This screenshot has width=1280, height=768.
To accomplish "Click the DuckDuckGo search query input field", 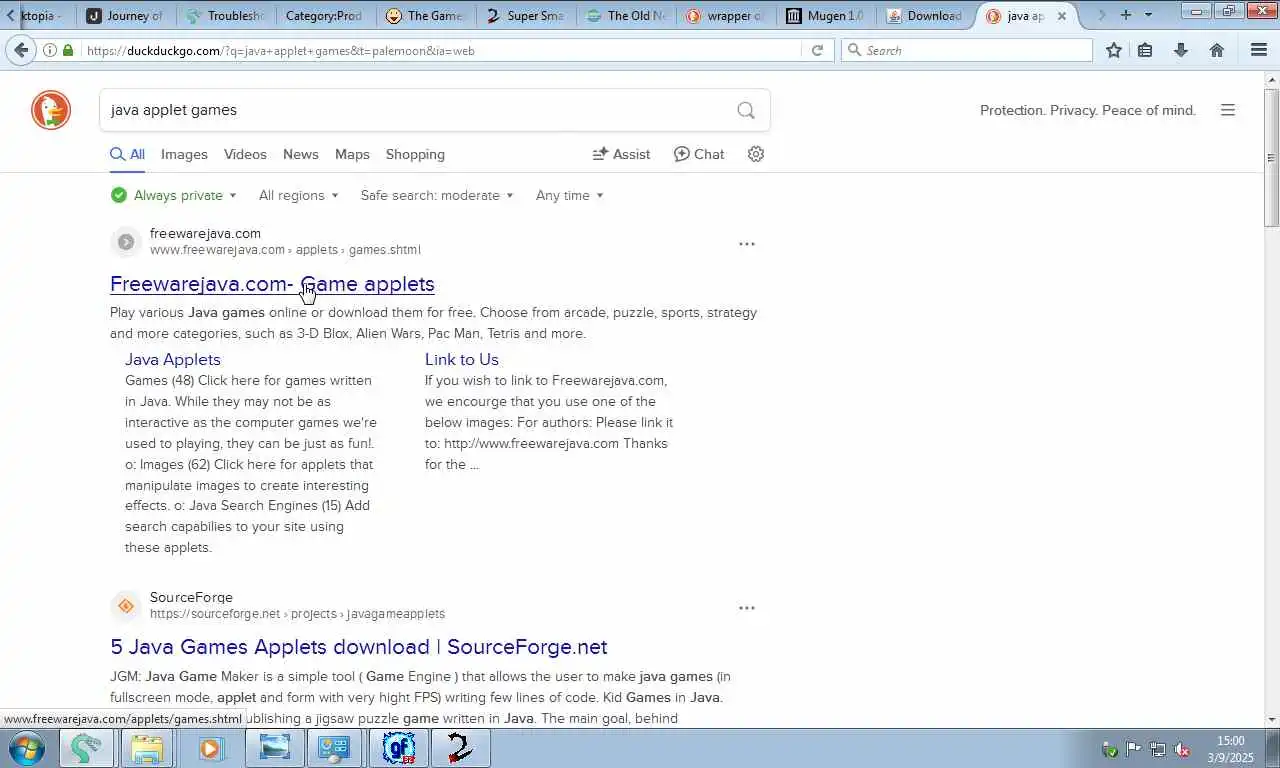I will click(x=420, y=110).
